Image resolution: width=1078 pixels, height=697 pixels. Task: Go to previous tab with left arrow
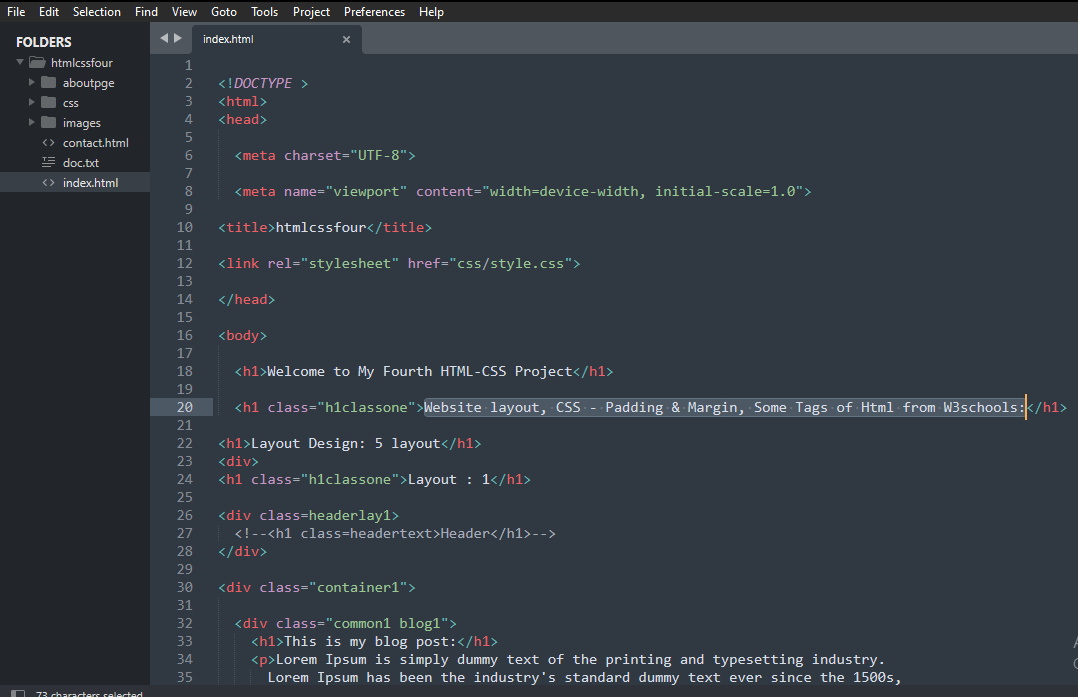(x=164, y=38)
